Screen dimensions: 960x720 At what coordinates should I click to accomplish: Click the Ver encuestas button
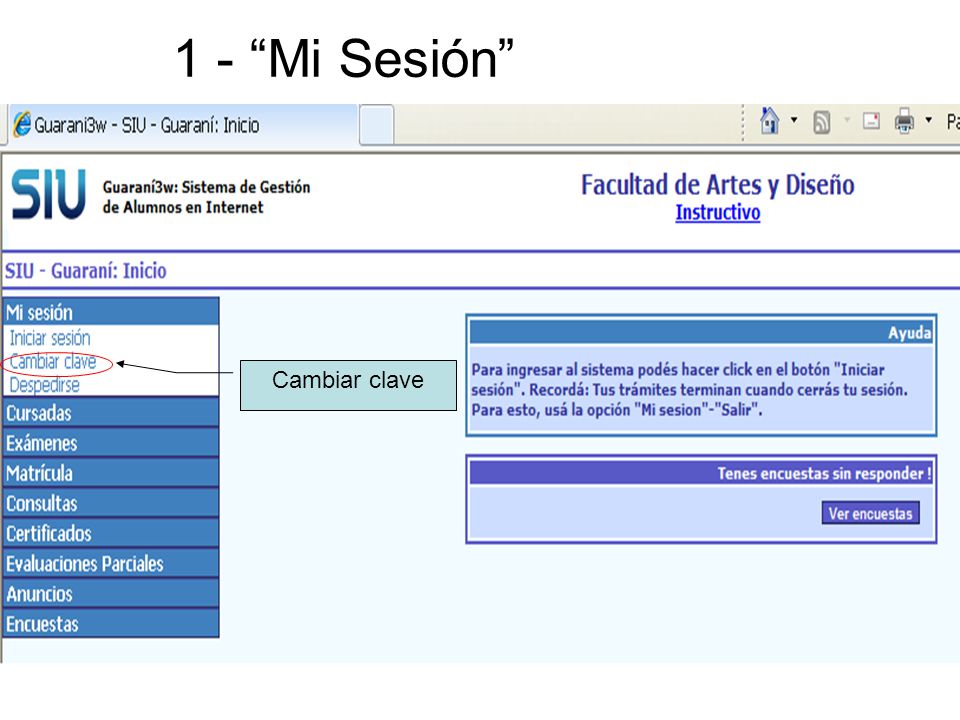[871, 513]
